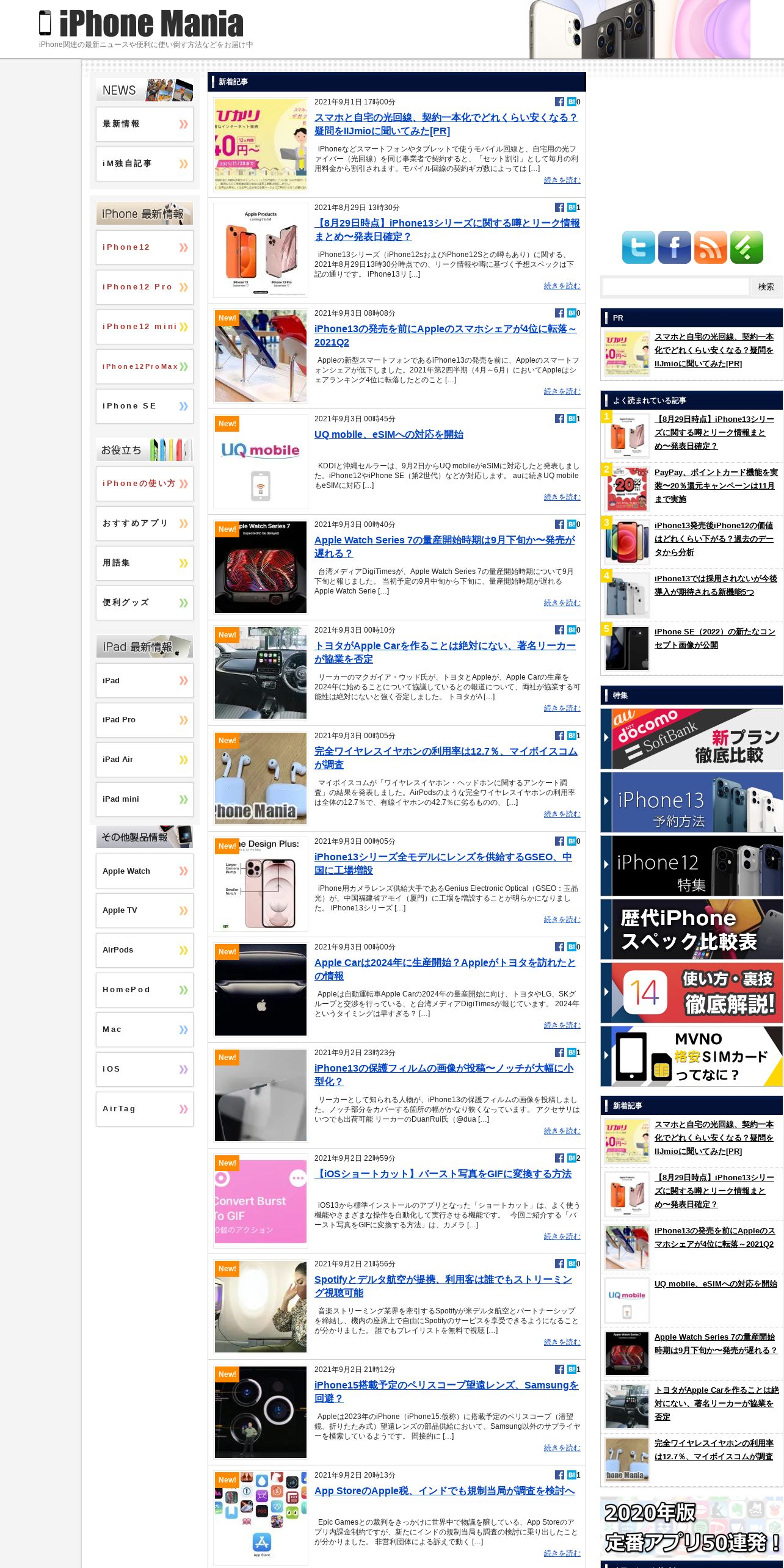Open the iPad Pro category

(145, 720)
